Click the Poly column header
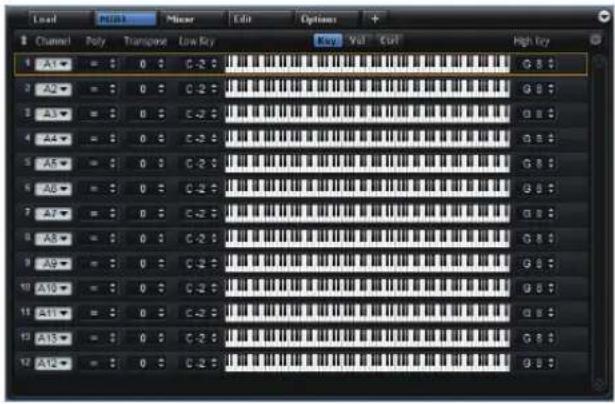 pos(95,41)
